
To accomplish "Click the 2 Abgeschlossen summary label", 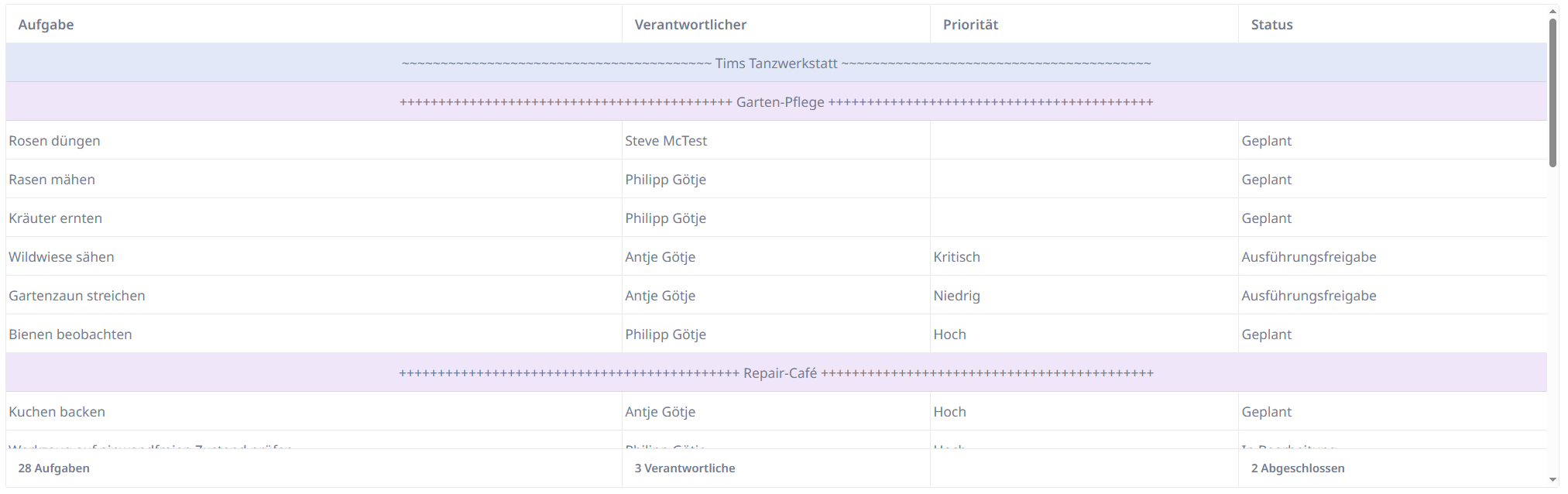I will coord(1298,468).
